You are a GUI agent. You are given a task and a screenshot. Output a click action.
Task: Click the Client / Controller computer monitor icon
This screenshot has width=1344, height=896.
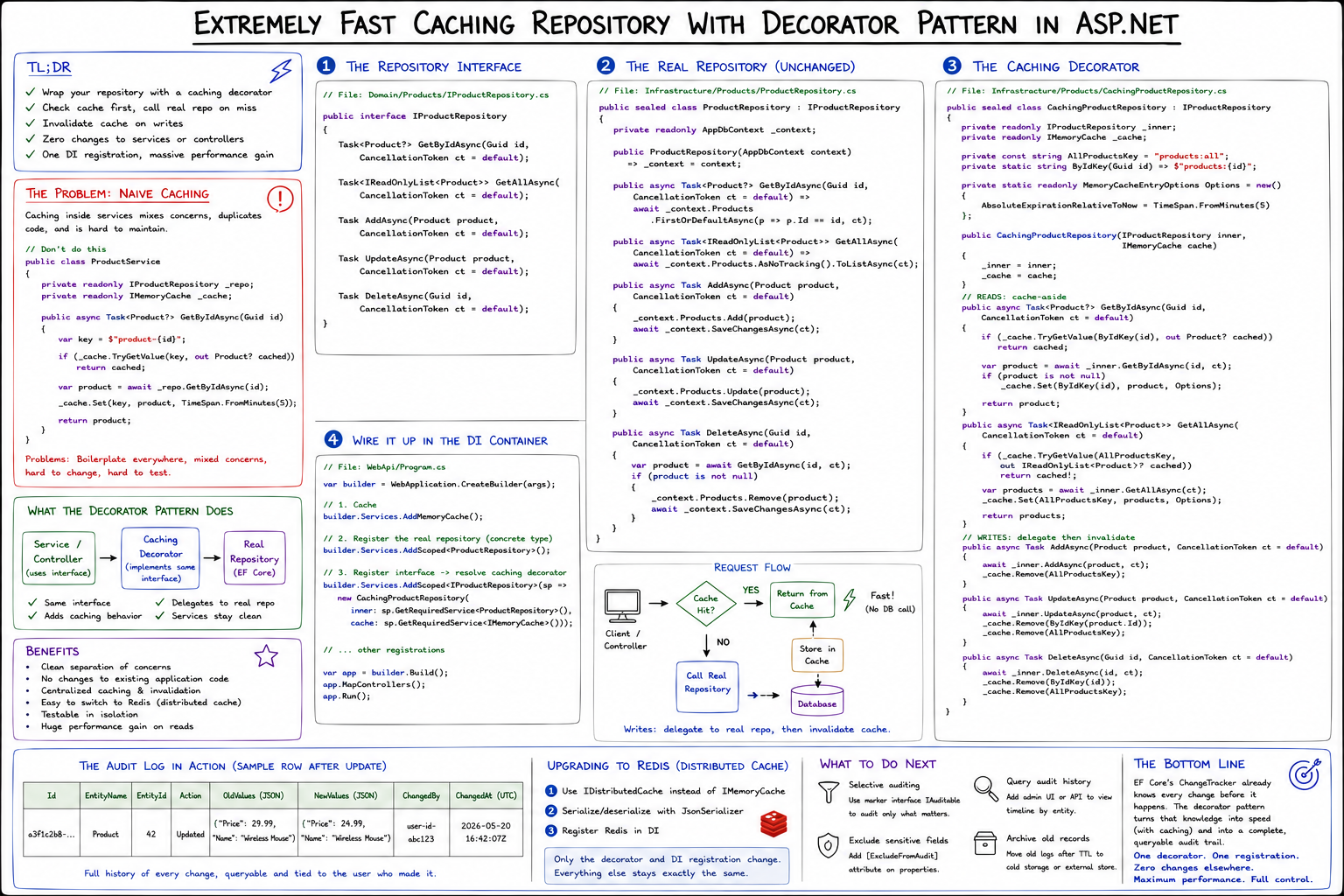[622, 605]
